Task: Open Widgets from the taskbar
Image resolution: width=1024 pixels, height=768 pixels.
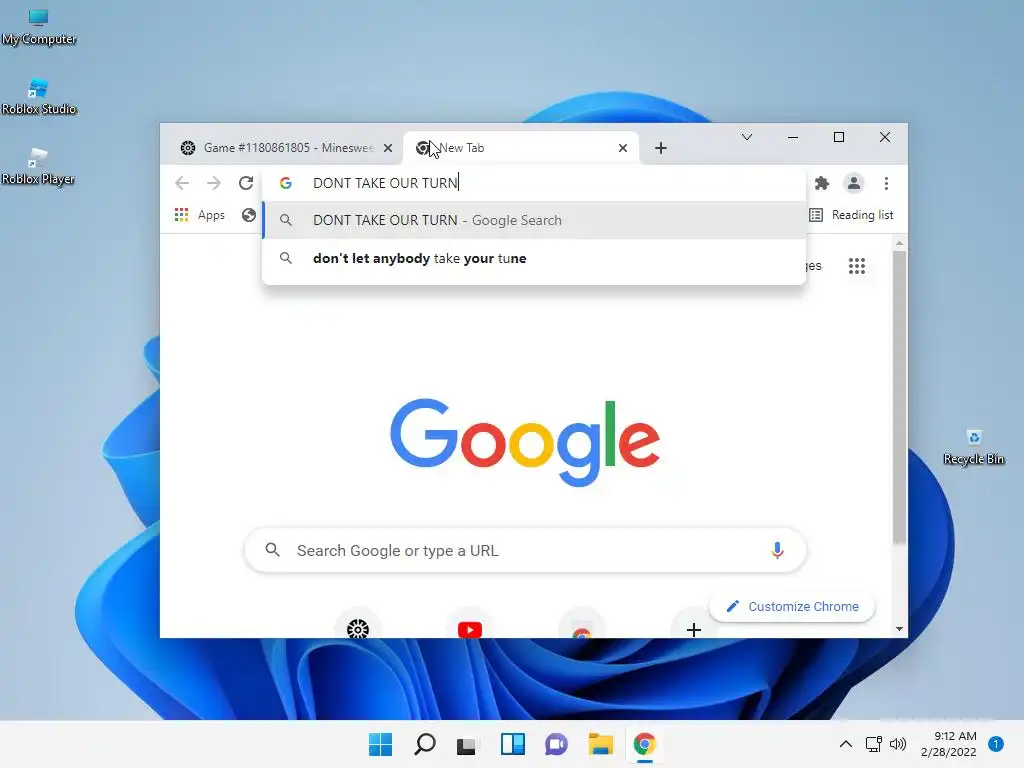Action: (x=513, y=744)
